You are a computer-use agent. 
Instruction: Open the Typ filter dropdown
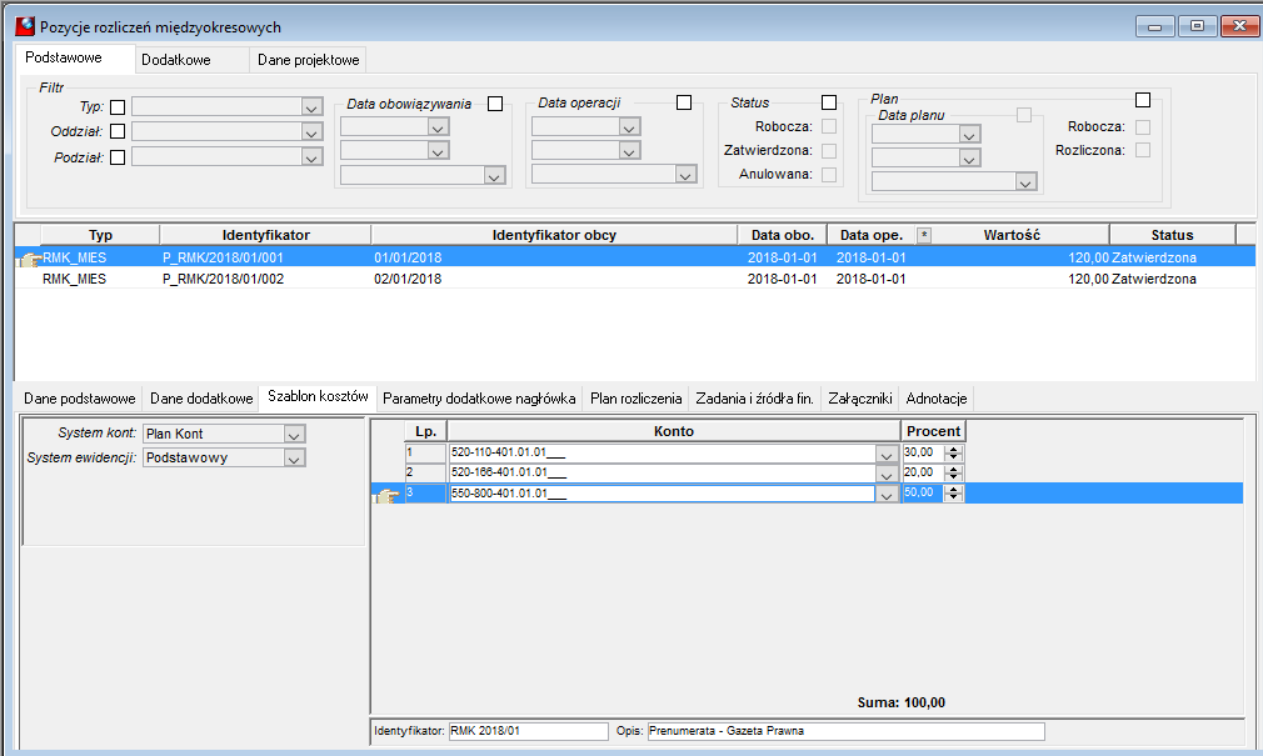[311, 107]
